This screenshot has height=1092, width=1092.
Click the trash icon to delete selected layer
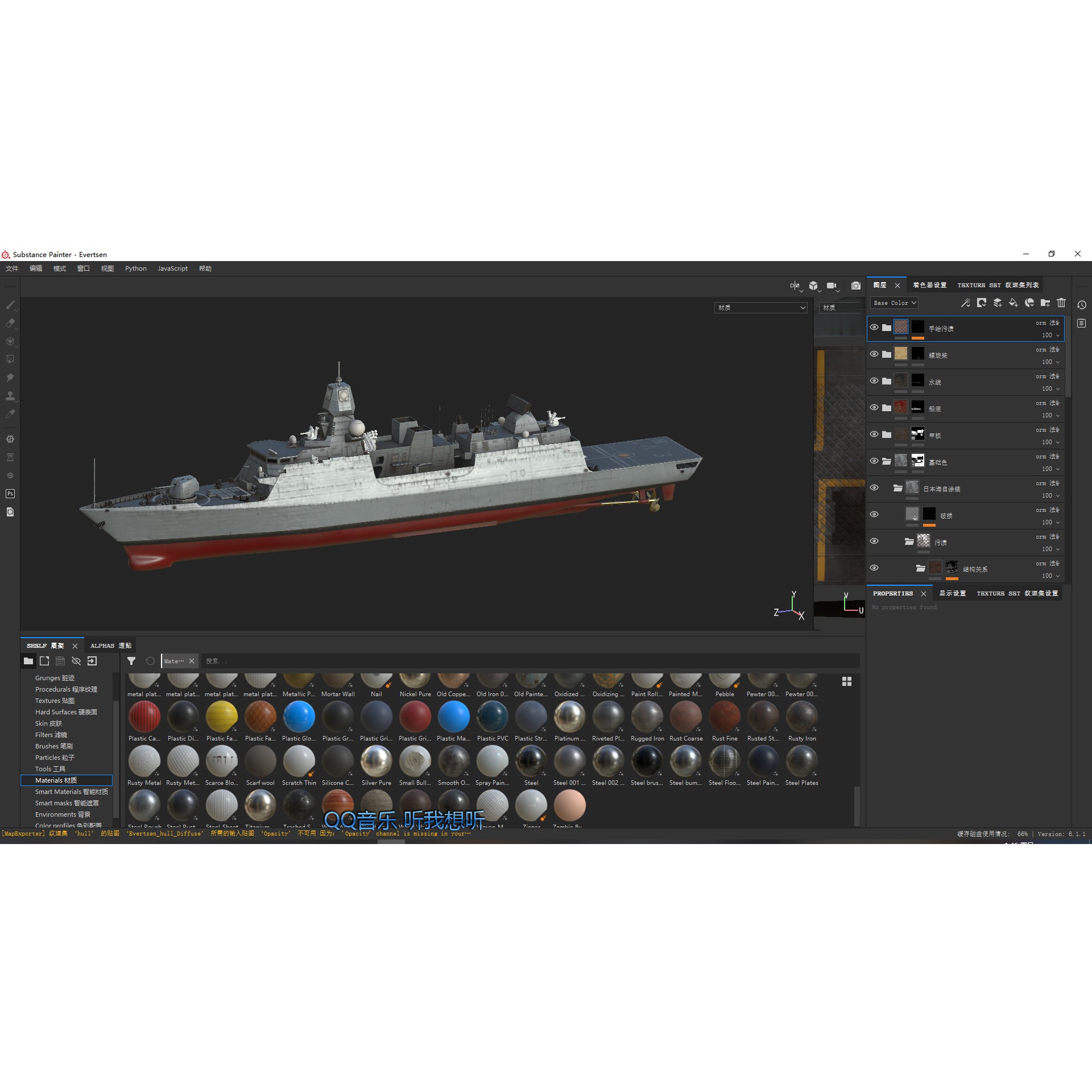point(1061,303)
